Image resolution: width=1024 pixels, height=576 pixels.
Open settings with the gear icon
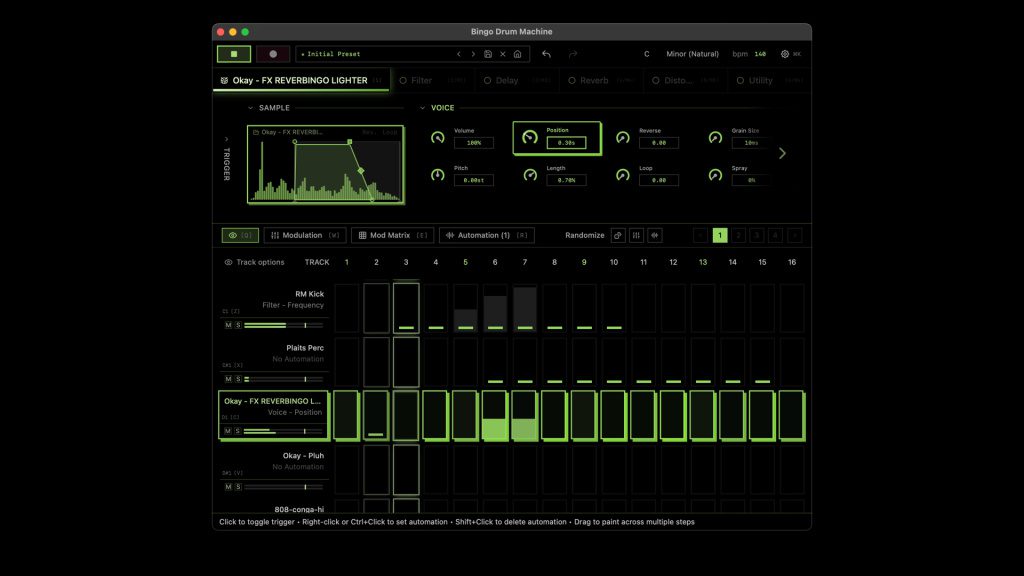[x=785, y=54]
